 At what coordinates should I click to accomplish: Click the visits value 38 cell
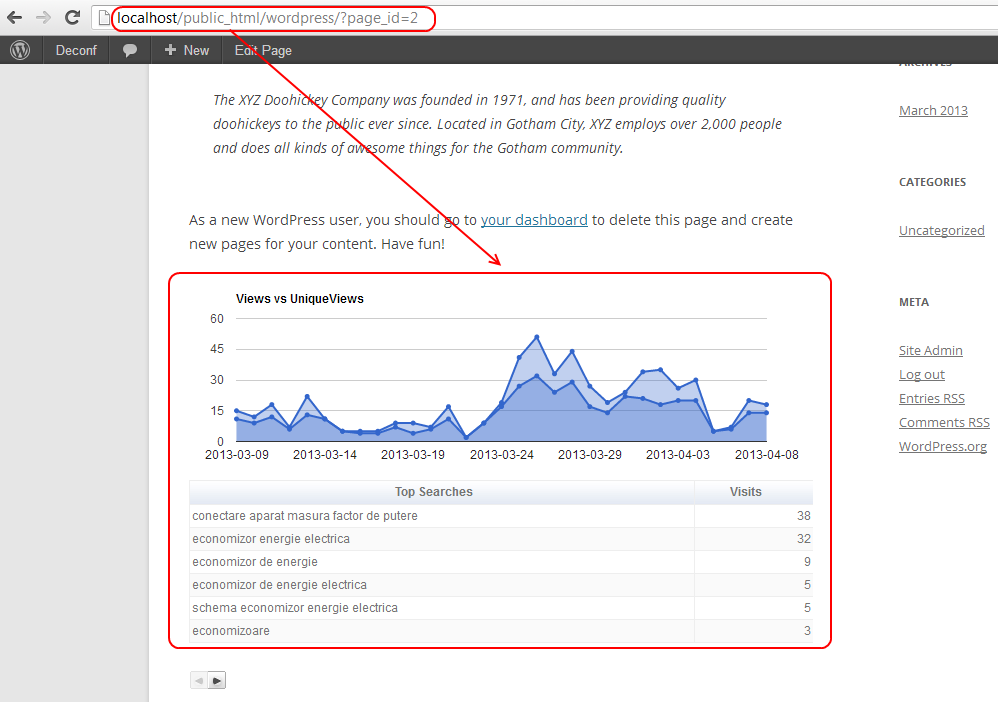754,516
